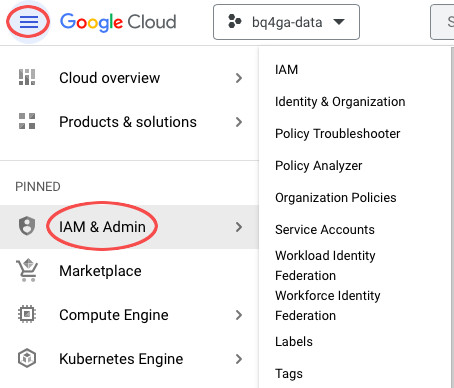Click the IAM & Admin shield icon
454x388 pixels.
(27, 226)
